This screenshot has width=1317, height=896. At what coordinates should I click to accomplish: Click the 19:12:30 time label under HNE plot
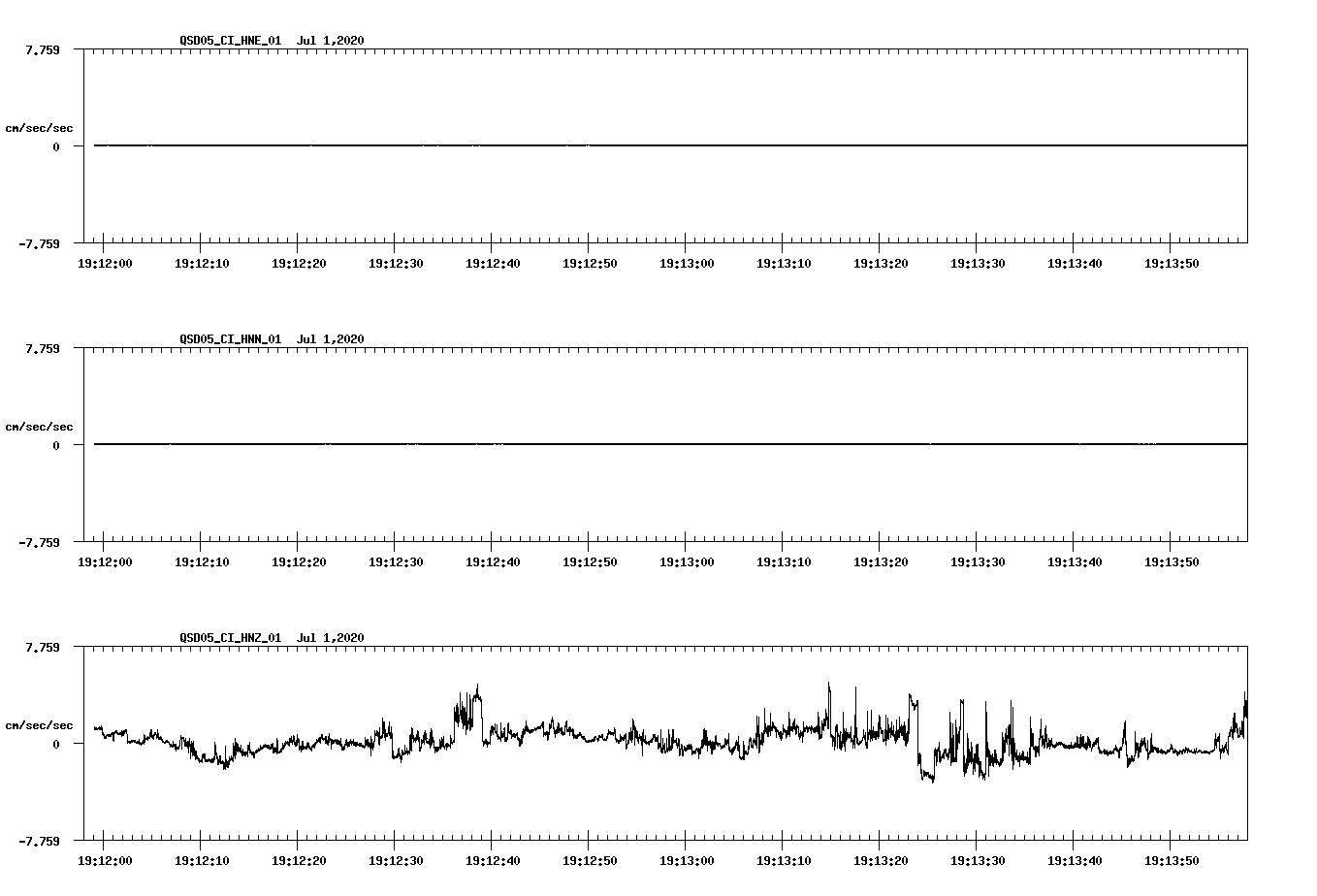pos(396,263)
